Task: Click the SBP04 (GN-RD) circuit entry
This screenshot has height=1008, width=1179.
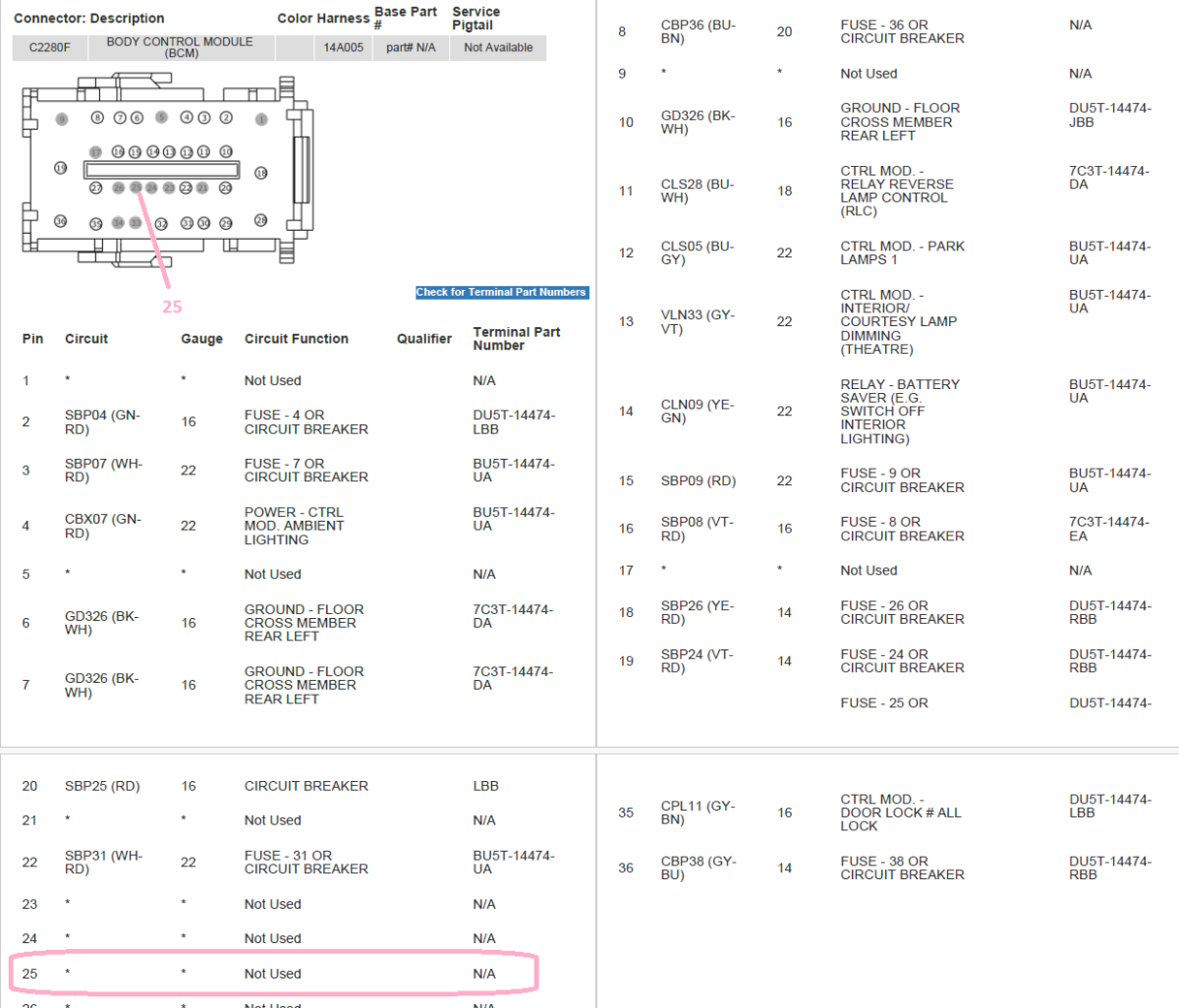Action: pyautogui.click(x=102, y=421)
